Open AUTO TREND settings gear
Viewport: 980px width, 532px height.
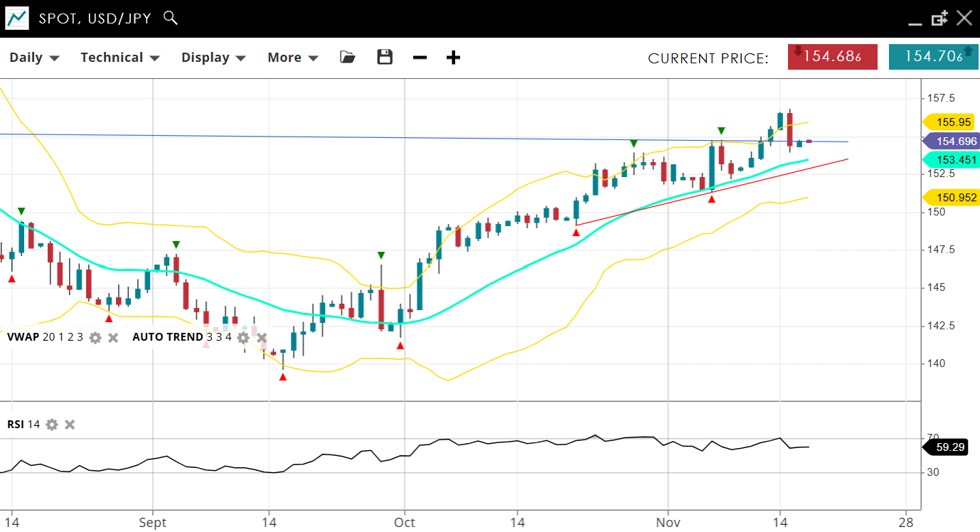click(x=243, y=338)
